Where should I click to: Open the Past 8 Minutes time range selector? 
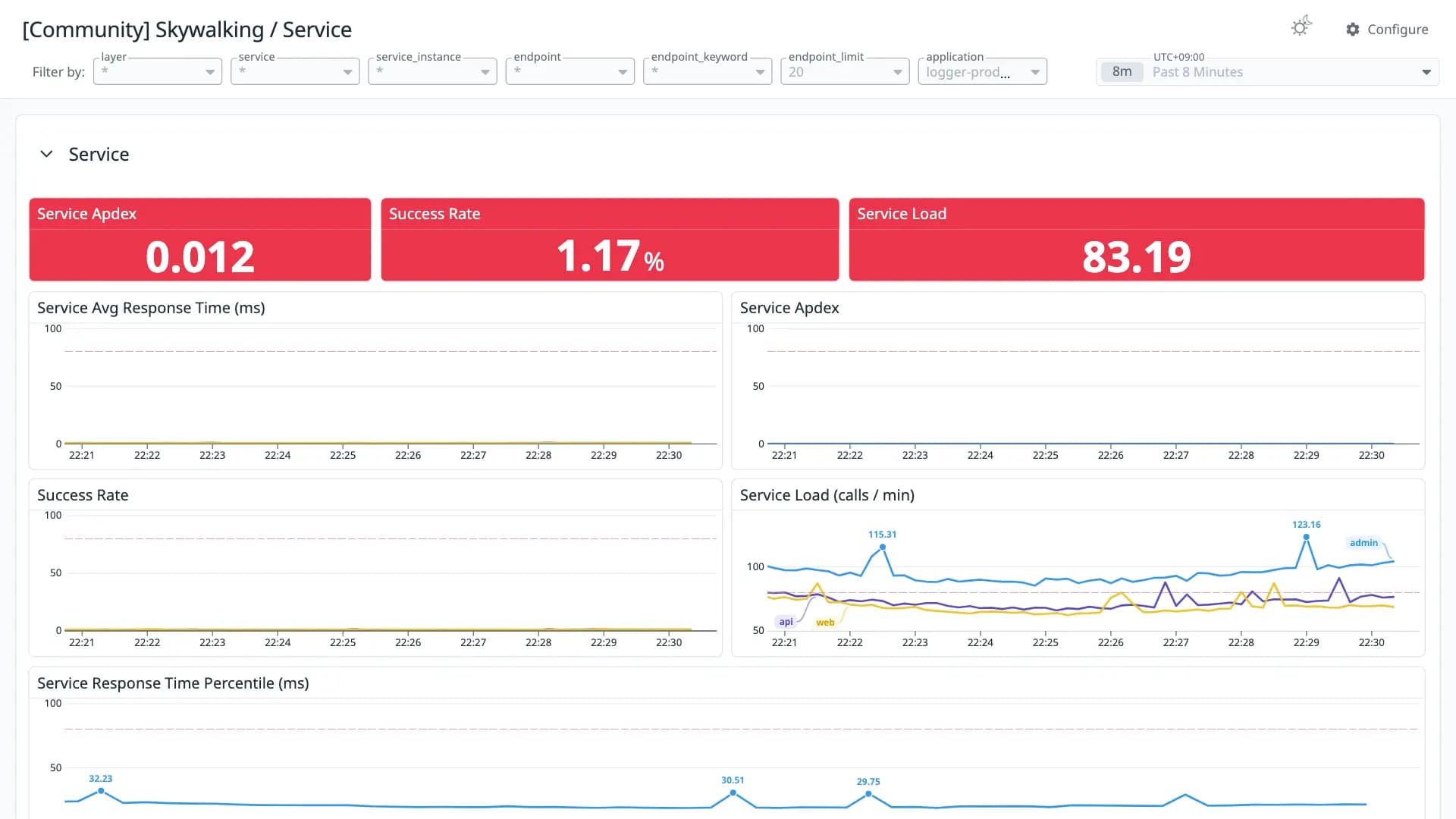(1268, 72)
